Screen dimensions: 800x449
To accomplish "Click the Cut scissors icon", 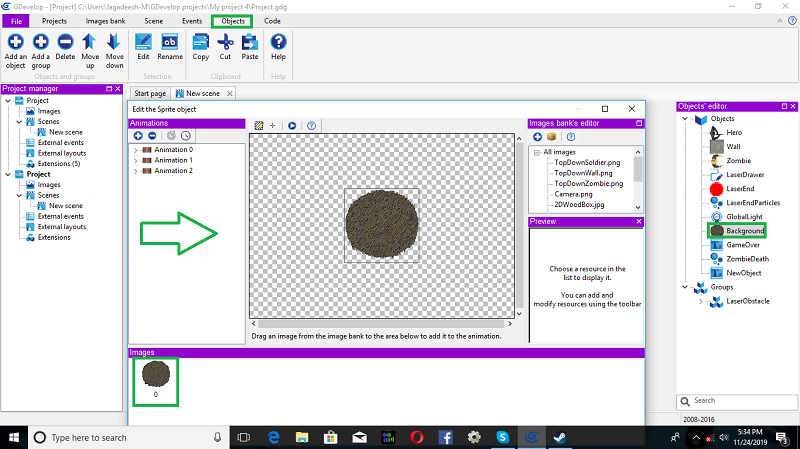I will [225, 42].
